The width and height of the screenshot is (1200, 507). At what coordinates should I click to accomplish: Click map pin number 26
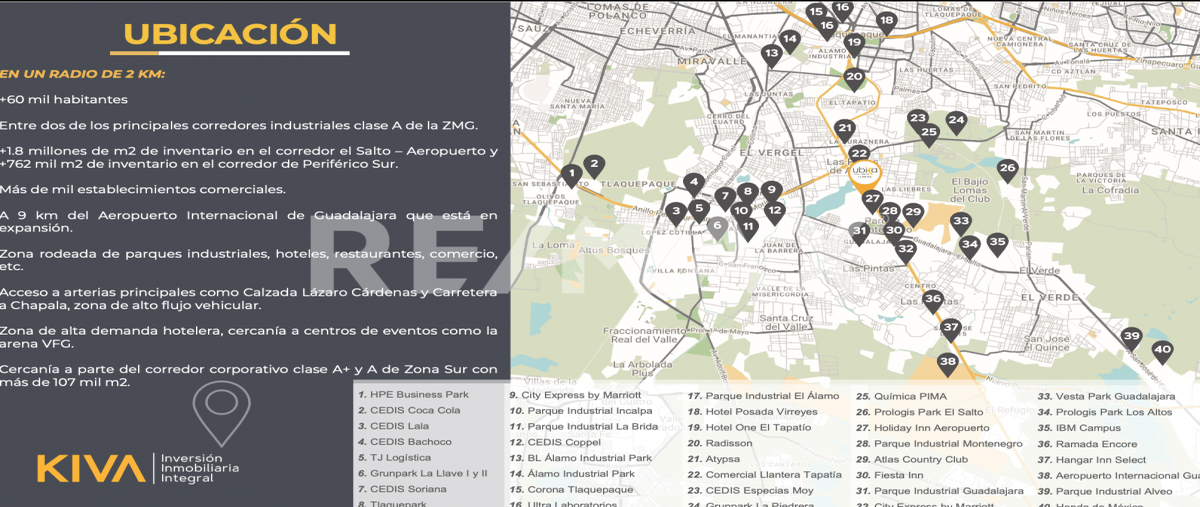pyautogui.click(x=1007, y=171)
